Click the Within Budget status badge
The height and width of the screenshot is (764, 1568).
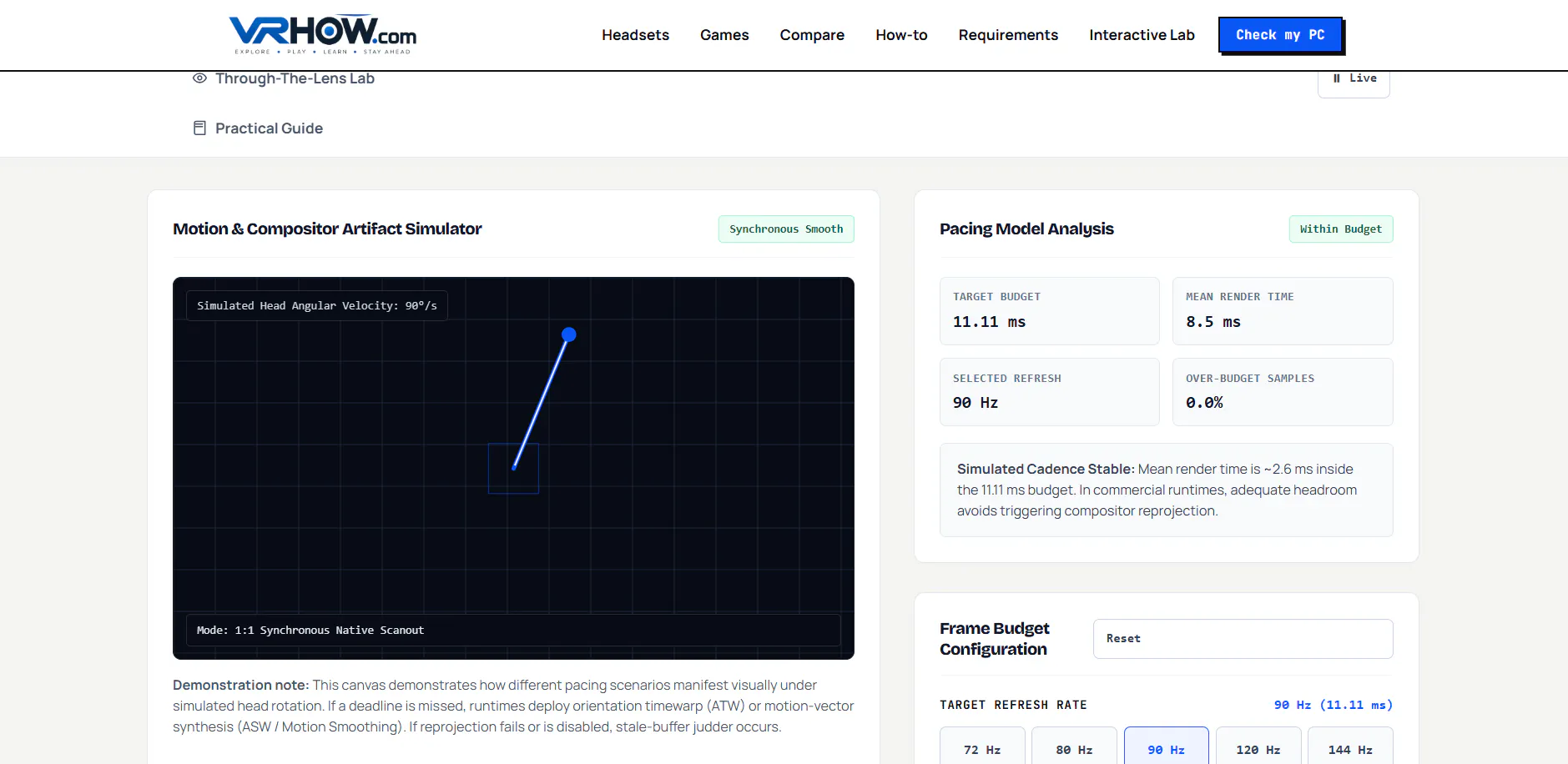(1340, 229)
